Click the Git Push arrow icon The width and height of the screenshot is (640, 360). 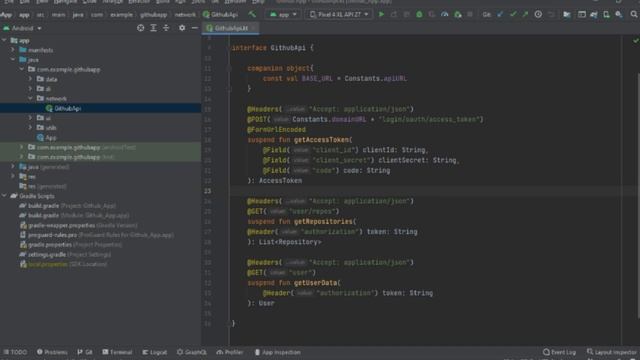click(x=525, y=14)
